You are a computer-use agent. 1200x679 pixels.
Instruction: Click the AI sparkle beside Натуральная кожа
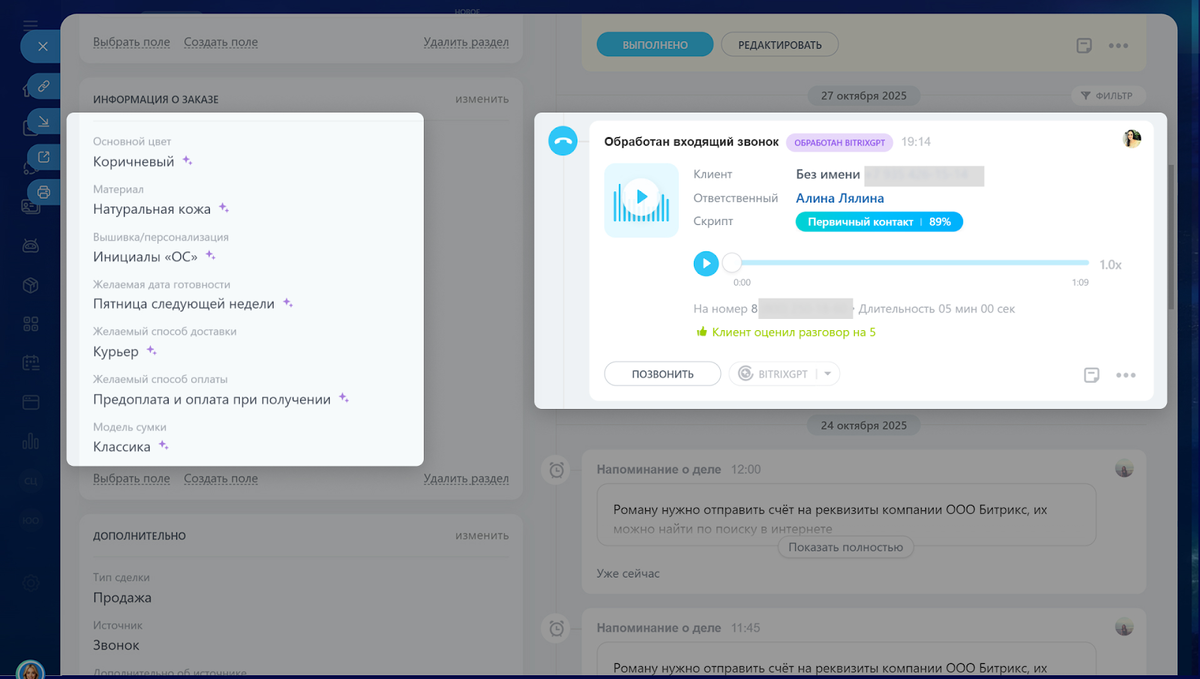(224, 208)
